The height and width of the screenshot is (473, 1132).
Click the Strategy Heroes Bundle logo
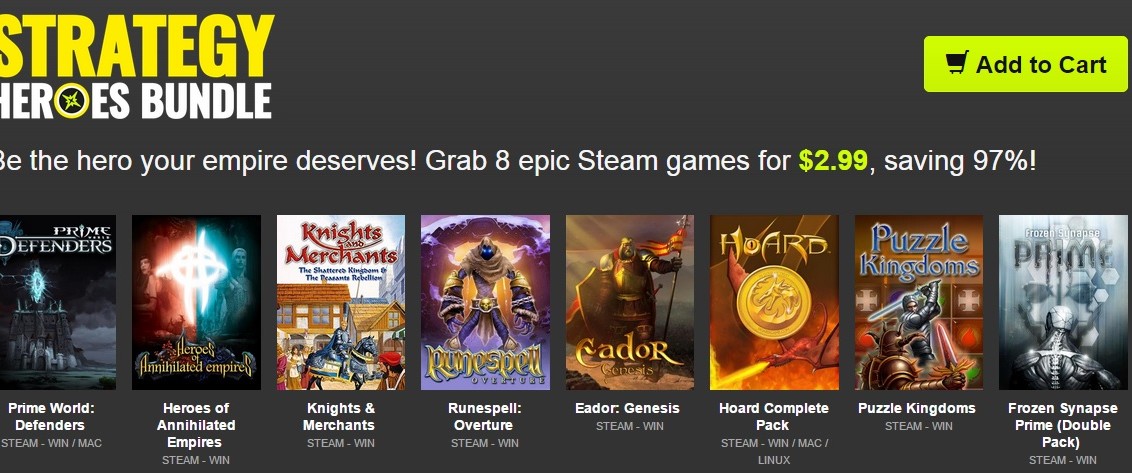pos(136,66)
